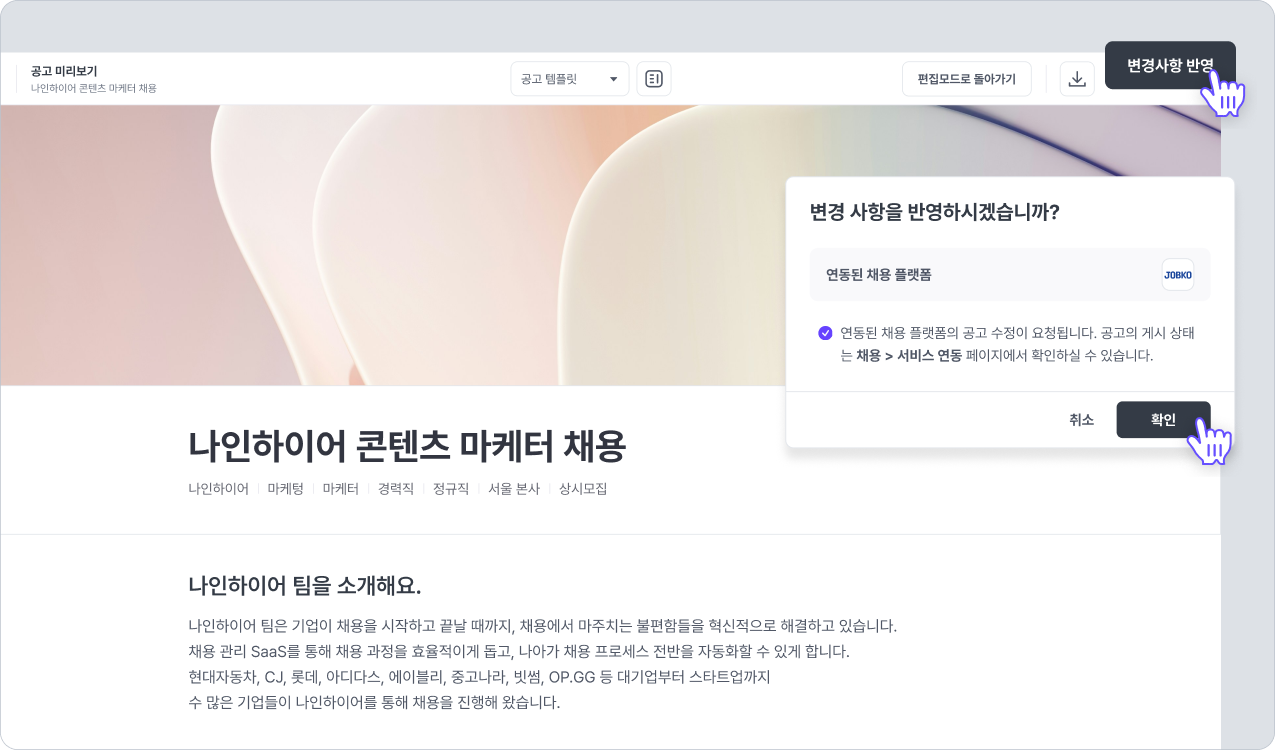Click the 서울 본사 tag

click(514, 489)
